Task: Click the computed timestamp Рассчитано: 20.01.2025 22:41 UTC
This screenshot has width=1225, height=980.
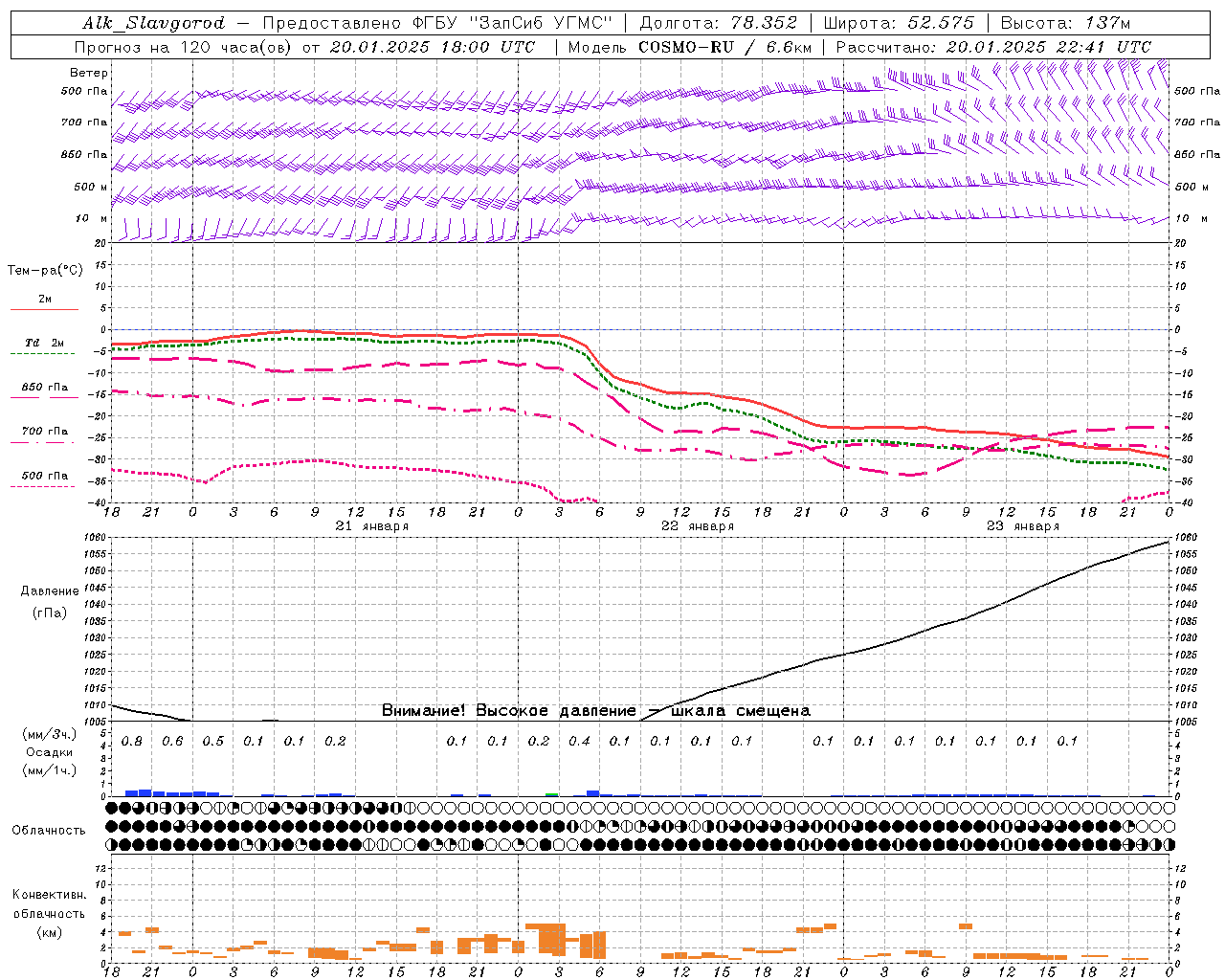Action: 993,47
